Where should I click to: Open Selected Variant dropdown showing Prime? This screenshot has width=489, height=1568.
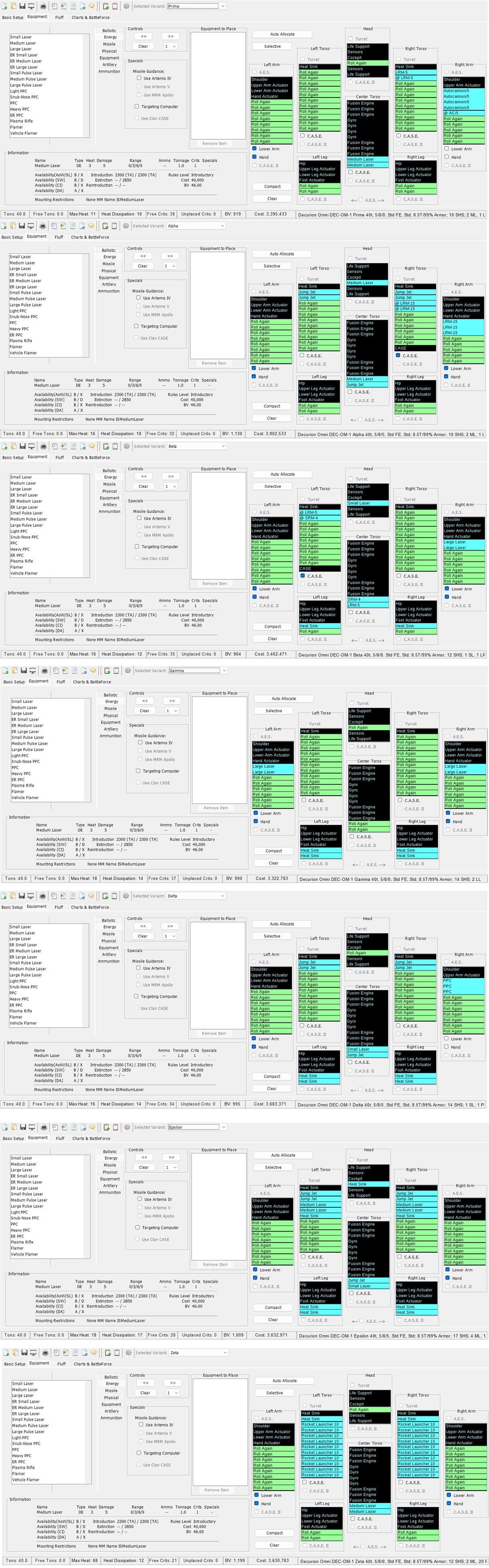(x=196, y=6)
